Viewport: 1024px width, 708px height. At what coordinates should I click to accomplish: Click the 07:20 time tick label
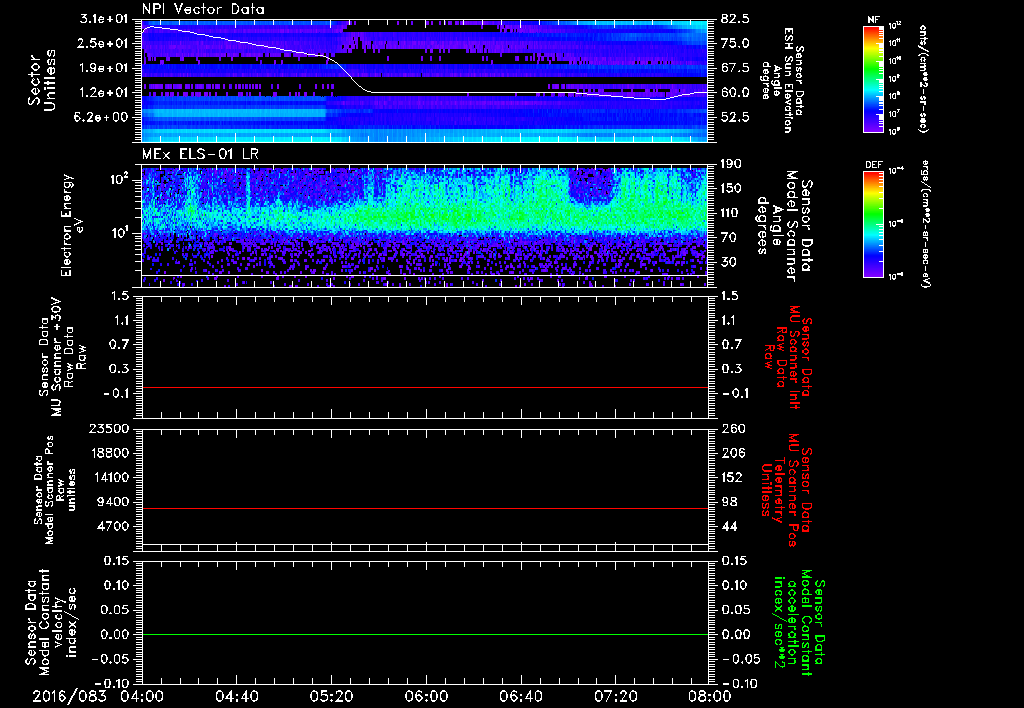tap(615, 696)
